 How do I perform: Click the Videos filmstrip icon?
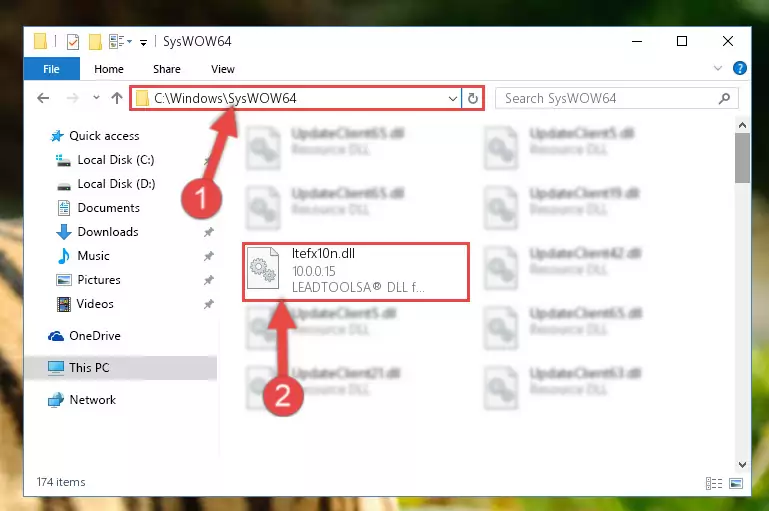(64, 304)
